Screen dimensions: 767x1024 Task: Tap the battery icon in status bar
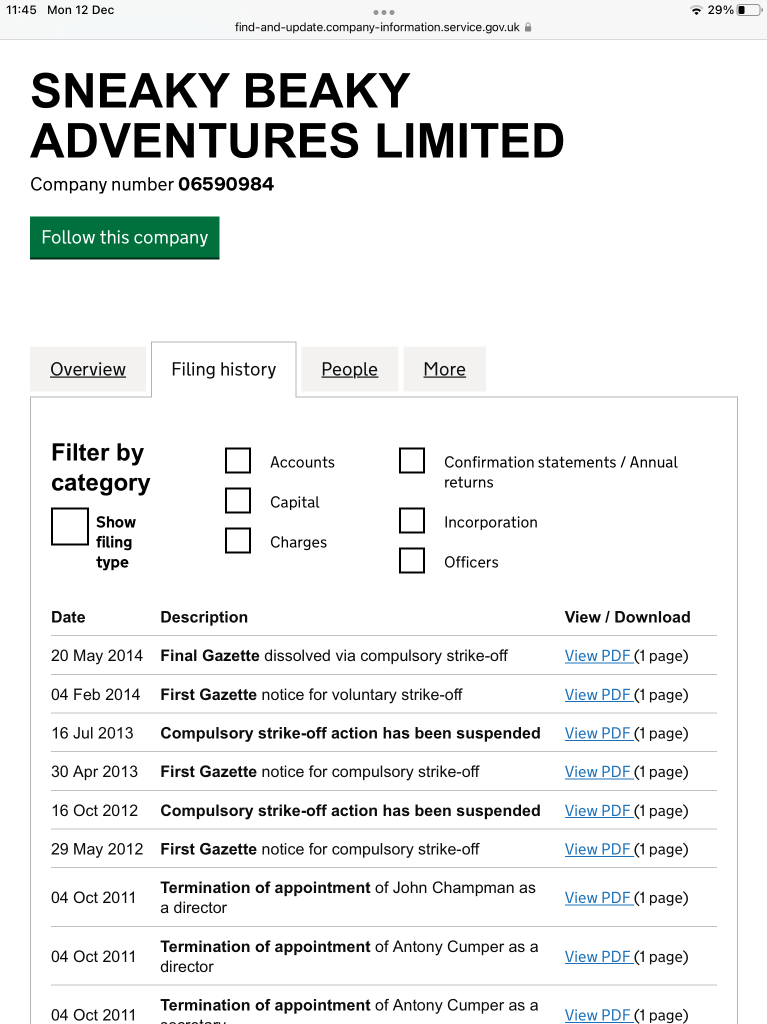(748, 10)
